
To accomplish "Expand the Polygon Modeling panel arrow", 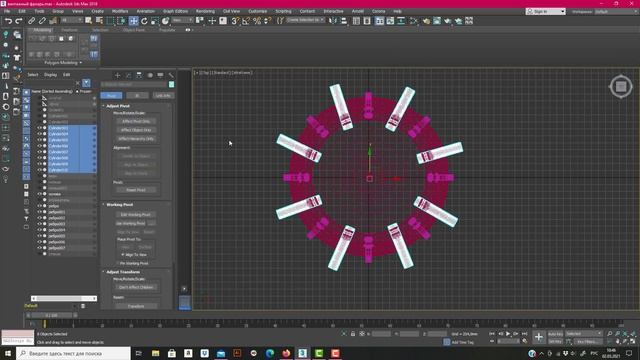I will tap(81, 63).
